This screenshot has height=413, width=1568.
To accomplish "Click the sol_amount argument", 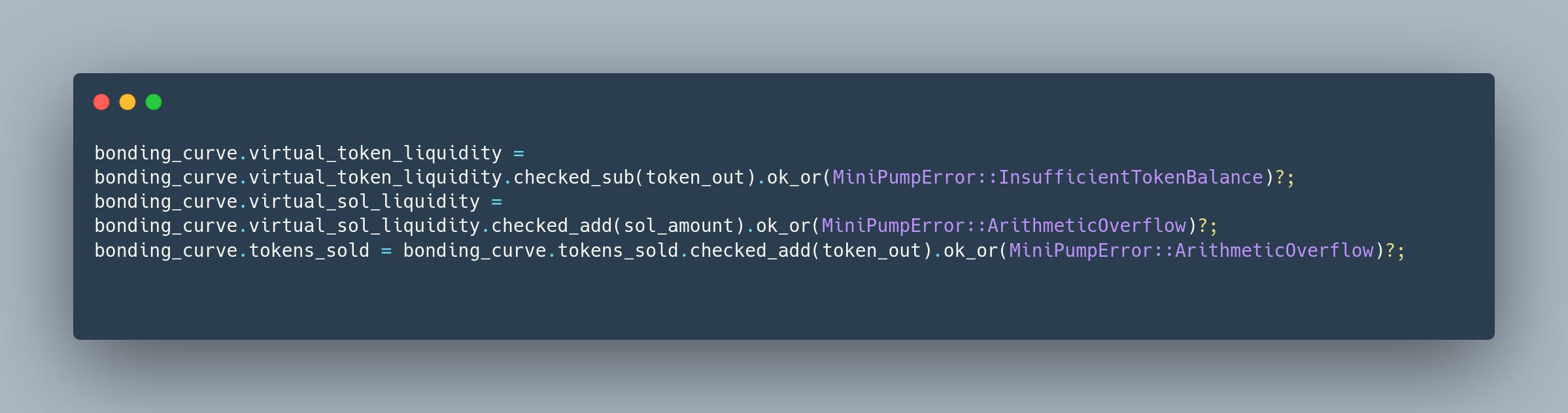I will point(678,225).
